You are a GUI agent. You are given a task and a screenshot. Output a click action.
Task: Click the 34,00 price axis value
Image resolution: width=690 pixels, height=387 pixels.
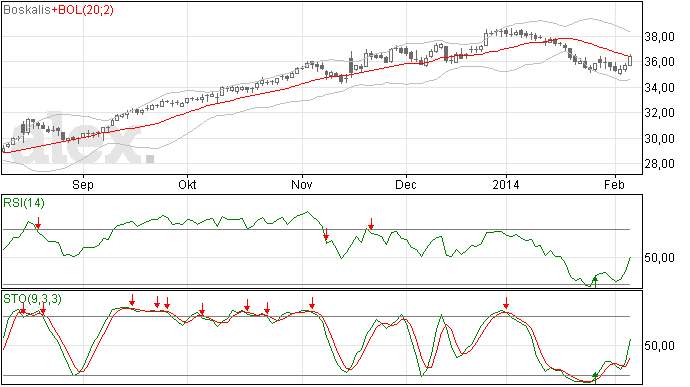point(659,88)
